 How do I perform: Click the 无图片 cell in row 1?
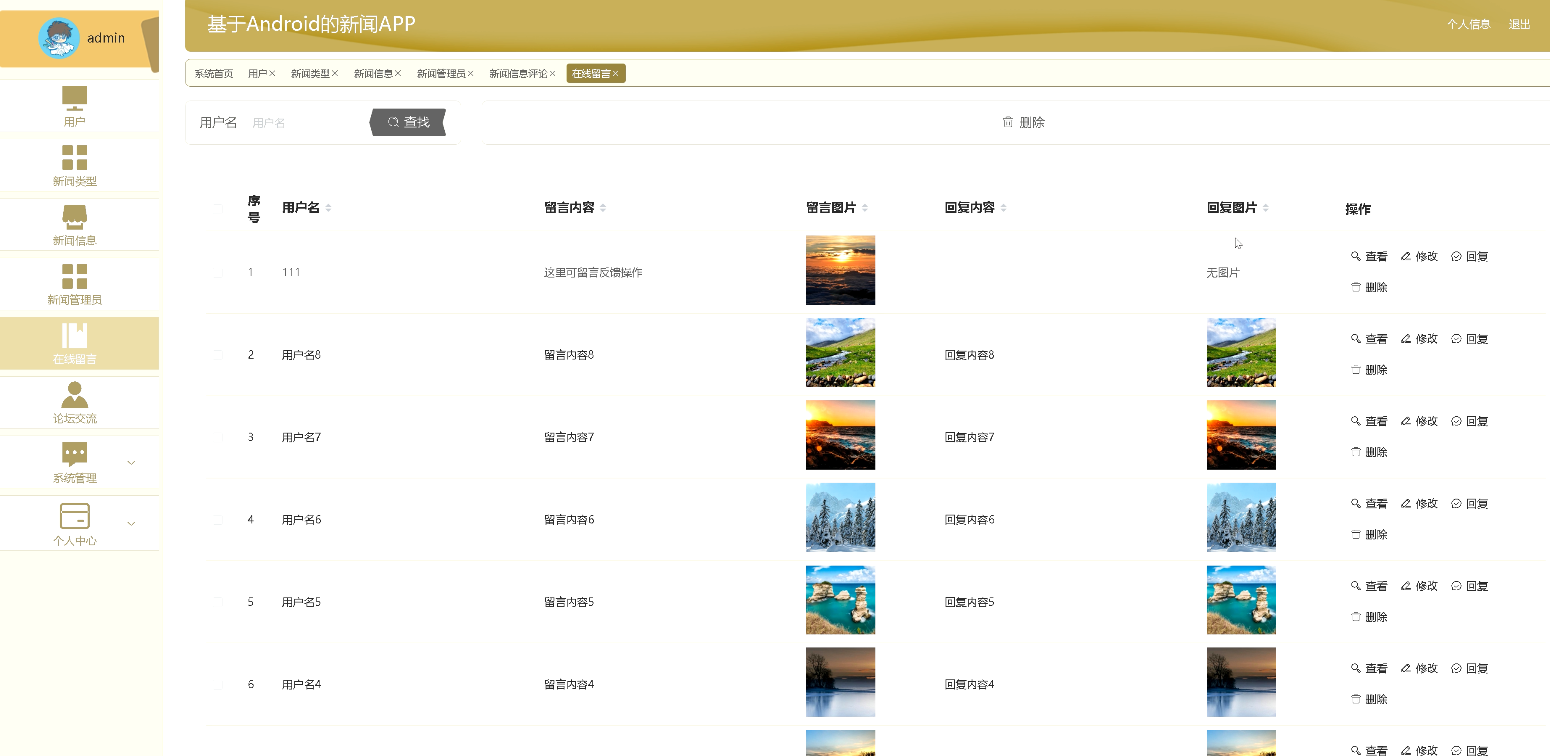coord(1223,272)
